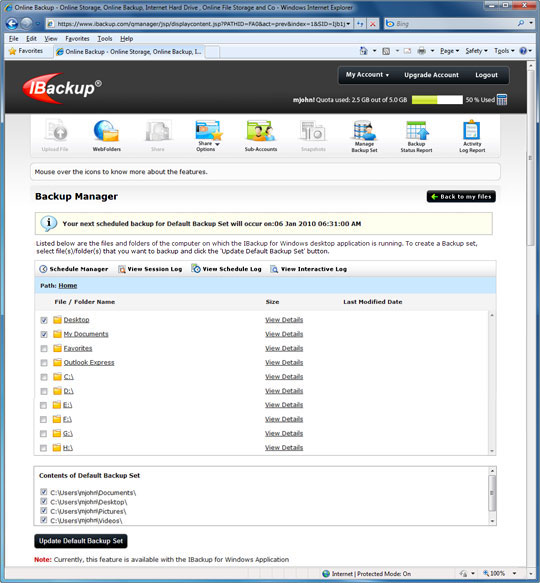Check the C:\ drive checkbox
This screenshot has height=583, width=540.
44,377
